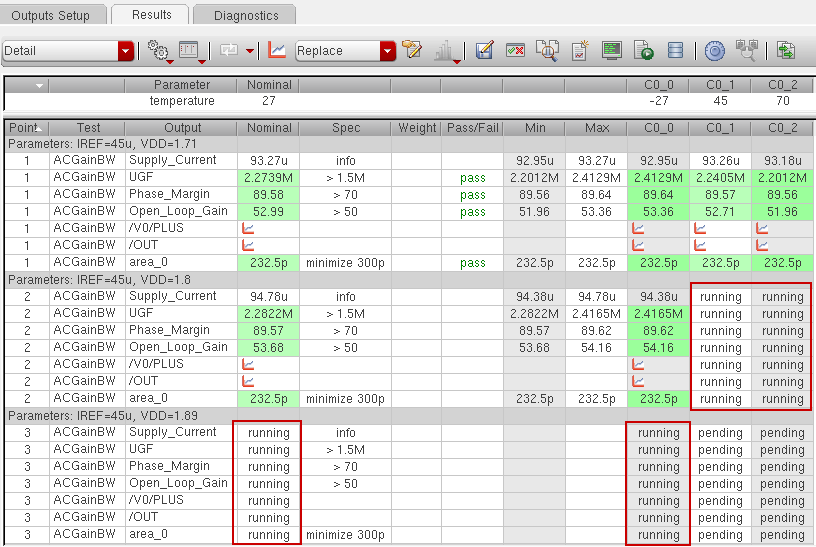Click the pencil edit plot icon
This screenshot has height=547, width=816.
click(x=411, y=50)
